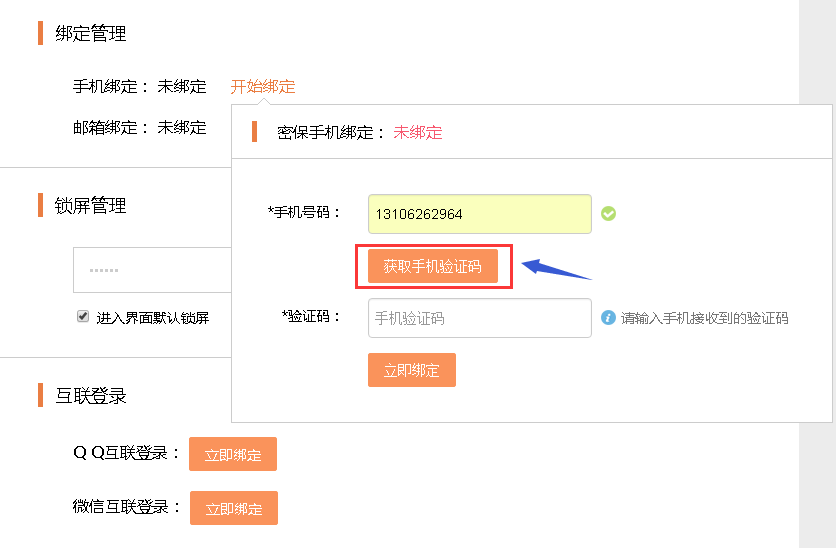Bind QQ login with its 立即绑定 button
This screenshot has width=836, height=548.
coord(233,454)
